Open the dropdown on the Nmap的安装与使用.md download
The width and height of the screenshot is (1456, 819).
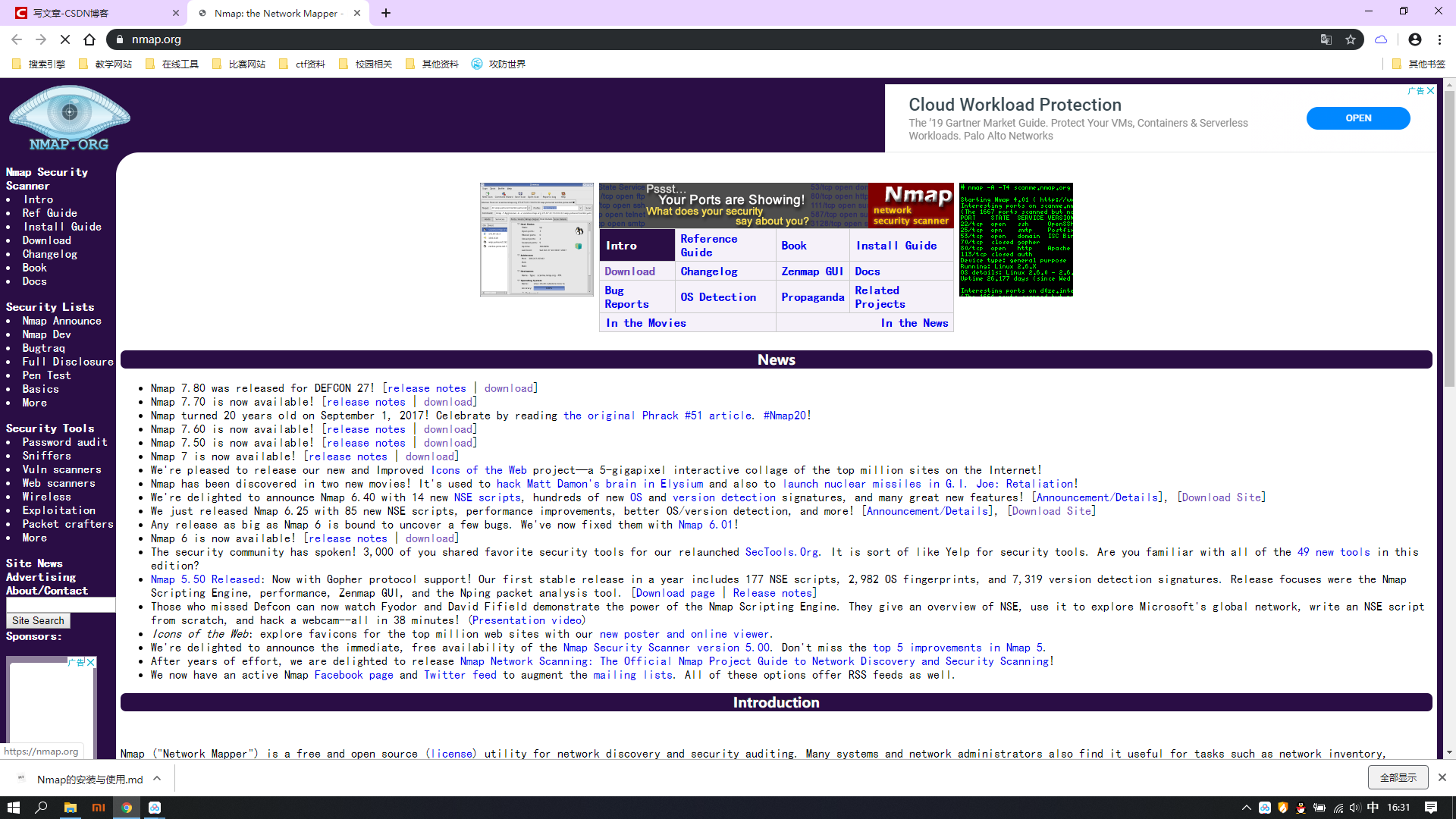click(157, 778)
